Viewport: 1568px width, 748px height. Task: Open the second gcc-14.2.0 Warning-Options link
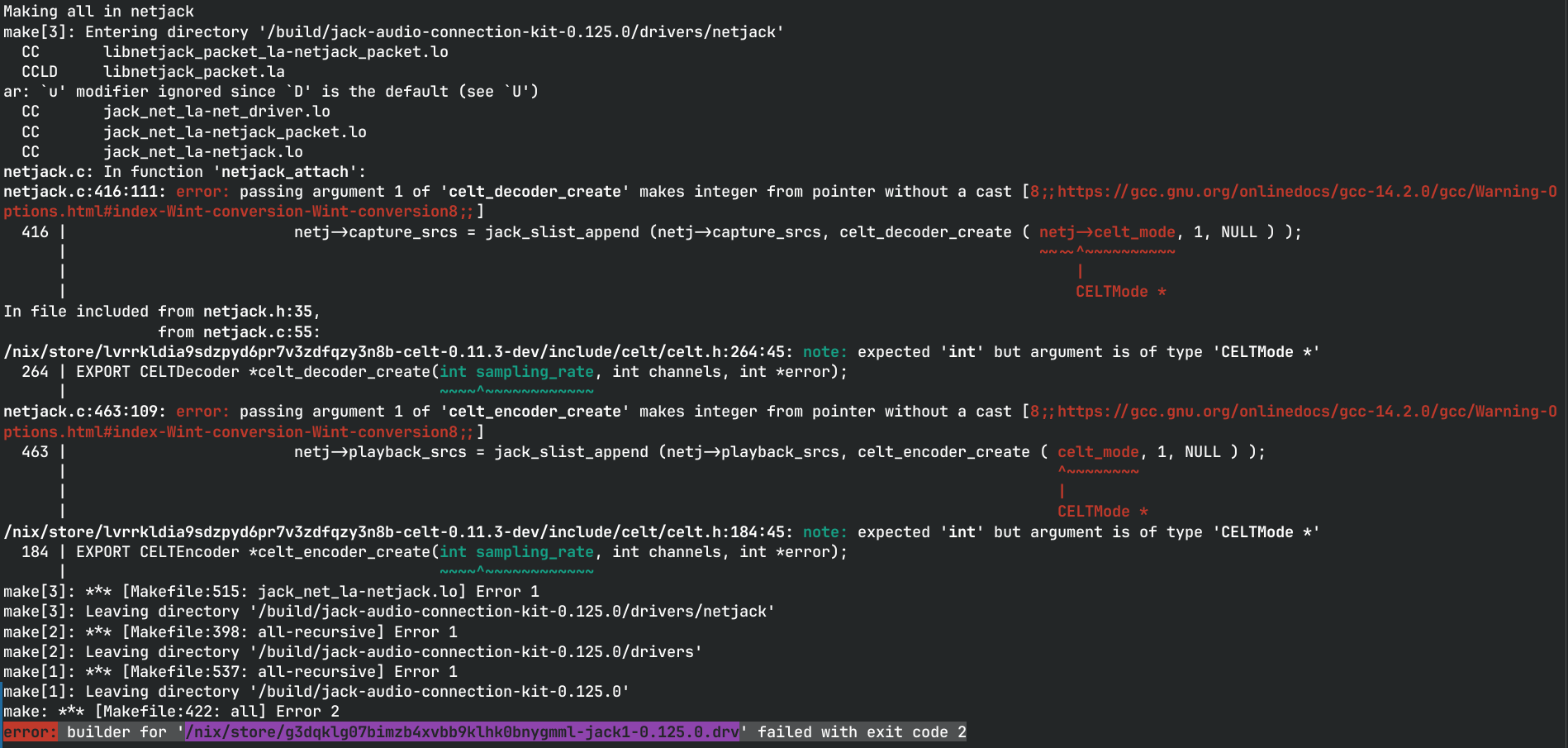pos(1307,412)
